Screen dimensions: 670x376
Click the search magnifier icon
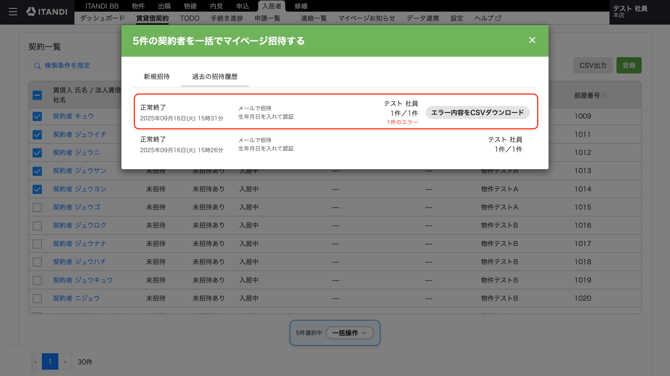pyautogui.click(x=38, y=66)
